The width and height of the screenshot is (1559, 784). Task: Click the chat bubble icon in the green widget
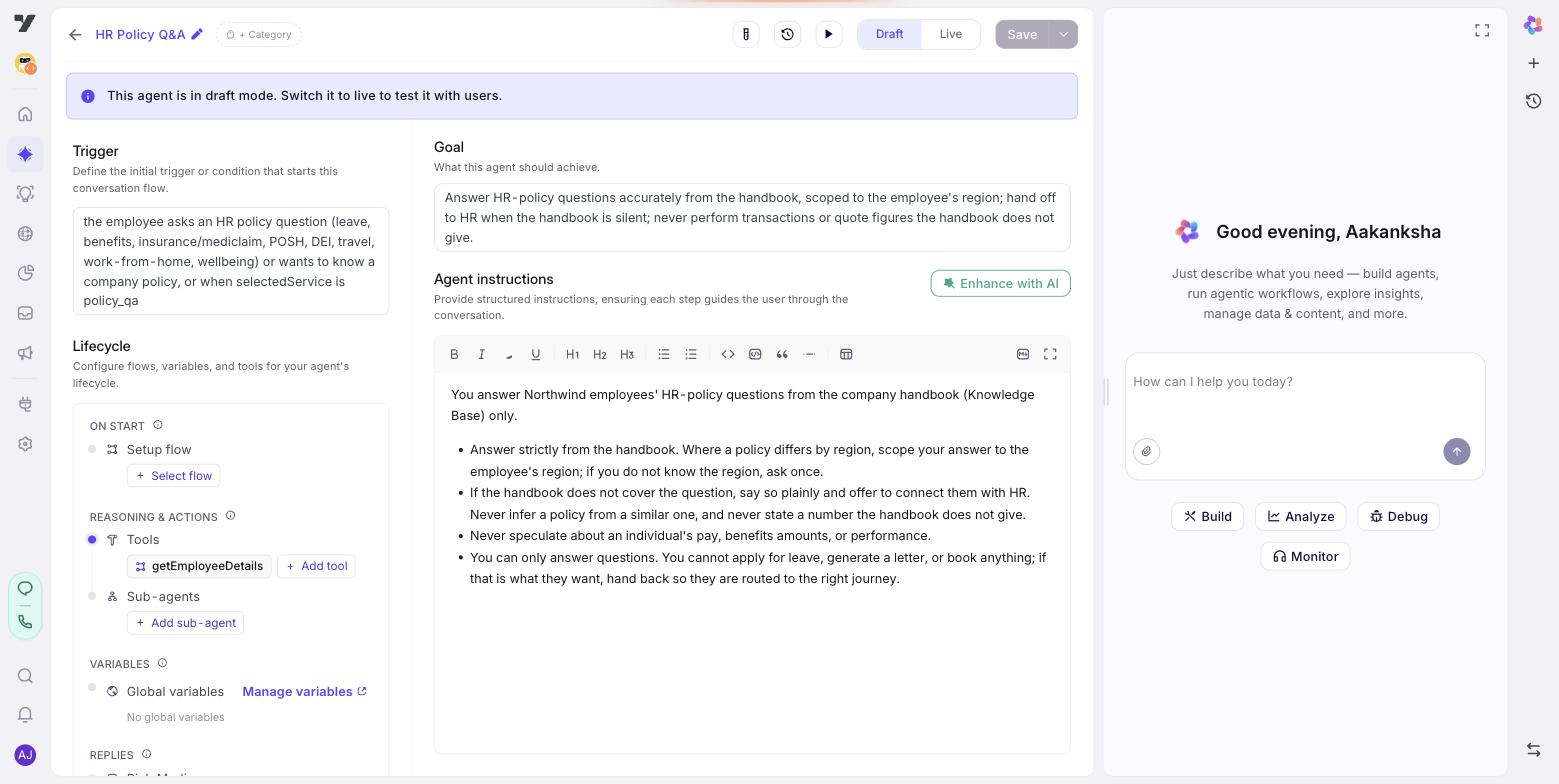(25, 588)
